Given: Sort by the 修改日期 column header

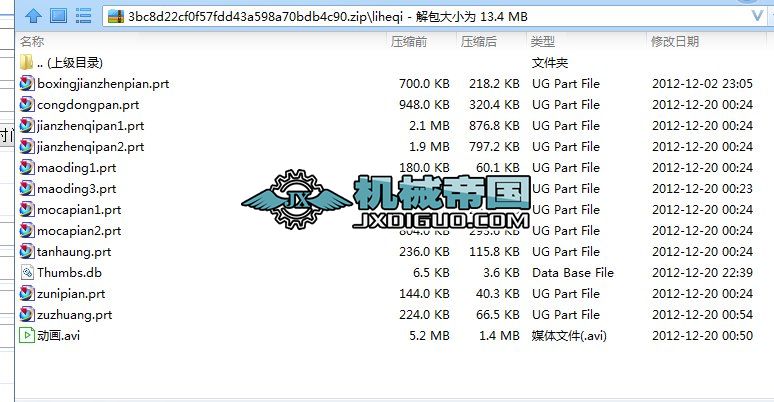Looking at the screenshot, I should 675,41.
